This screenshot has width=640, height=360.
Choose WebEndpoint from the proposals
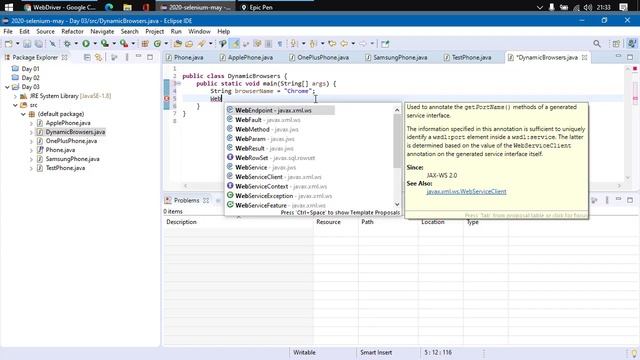pyautogui.click(x=280, y=110)
